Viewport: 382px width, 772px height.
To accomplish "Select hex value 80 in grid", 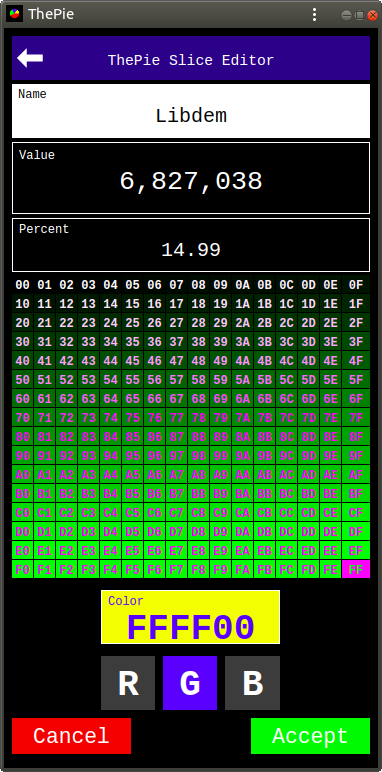I will (23, 437).
